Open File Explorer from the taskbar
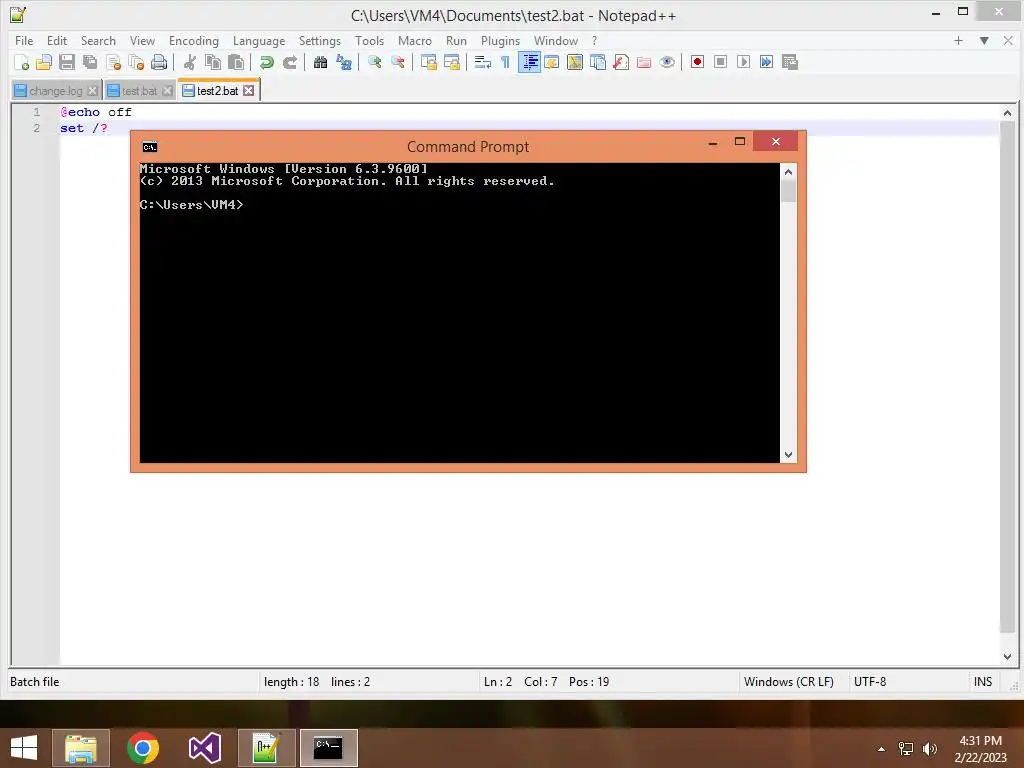This screenshot has width=1024, height=768. pyautogui.click(x=81, y=748)
